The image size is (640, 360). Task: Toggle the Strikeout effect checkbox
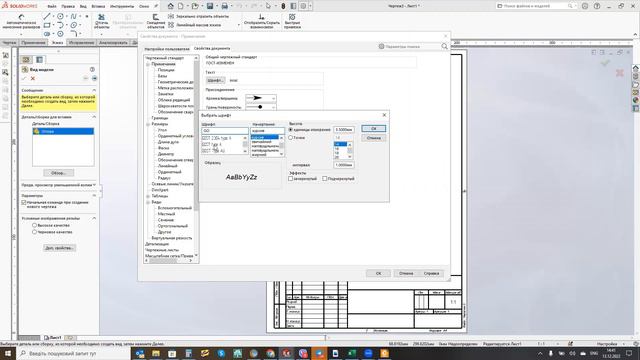click(291, 178)
